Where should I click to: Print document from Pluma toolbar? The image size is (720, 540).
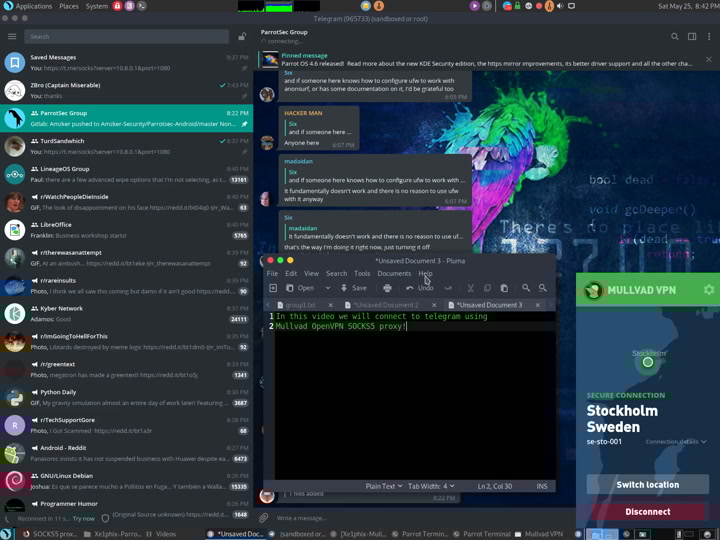(x=388, y=288)
